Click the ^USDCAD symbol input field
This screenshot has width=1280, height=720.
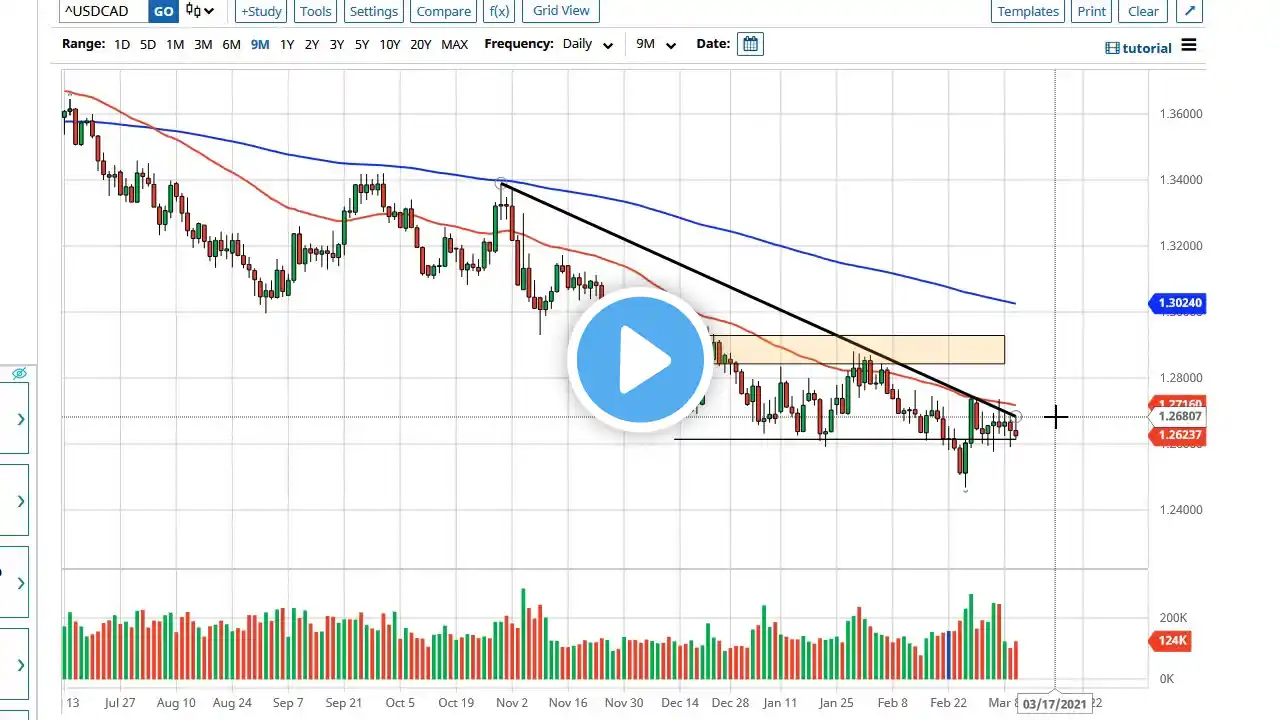[x=103, y=11]
